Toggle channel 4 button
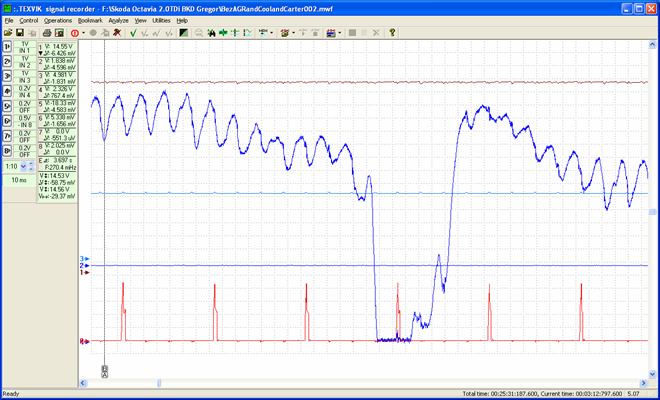This screenshot has height=400, width=660. (x=7, y=91)
